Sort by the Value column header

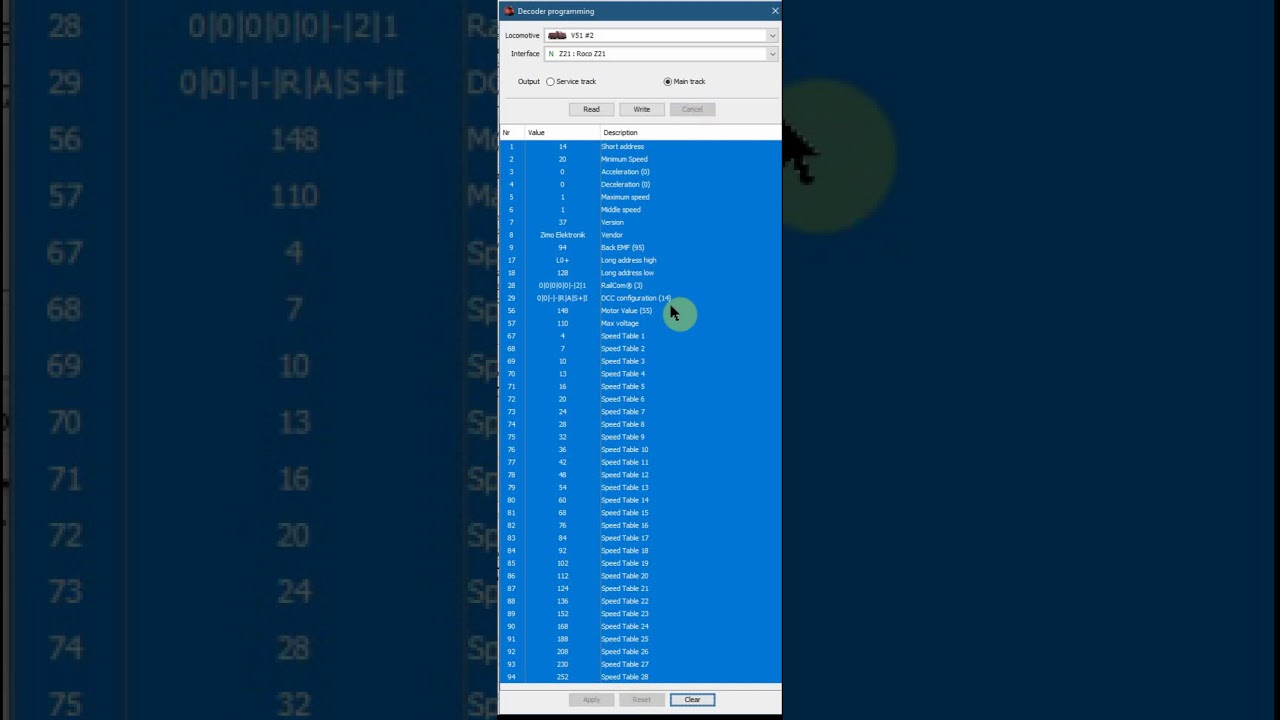pos(562,133)
